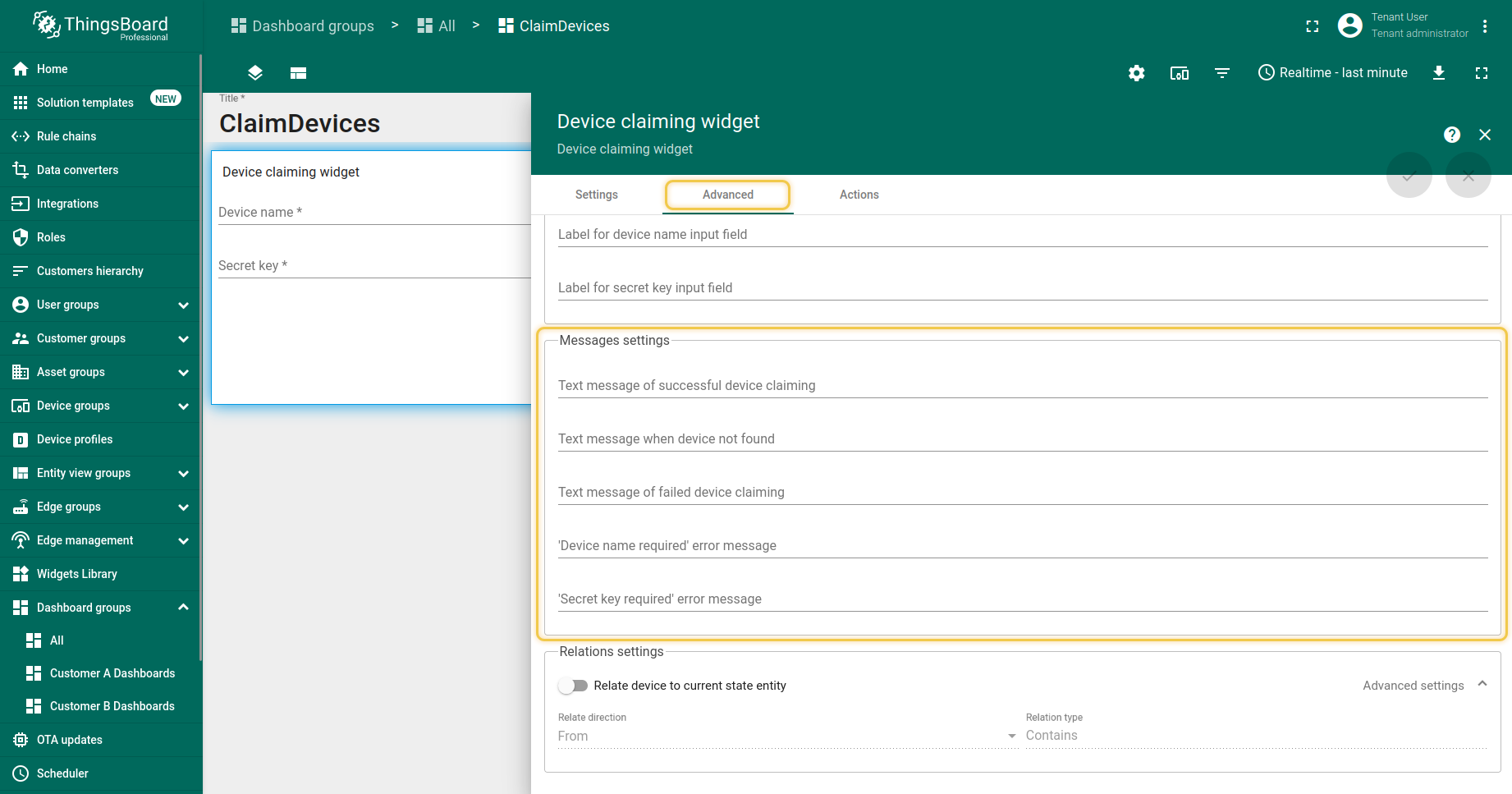
Task: Open the manage layouts icon
Action: [298, 73]
